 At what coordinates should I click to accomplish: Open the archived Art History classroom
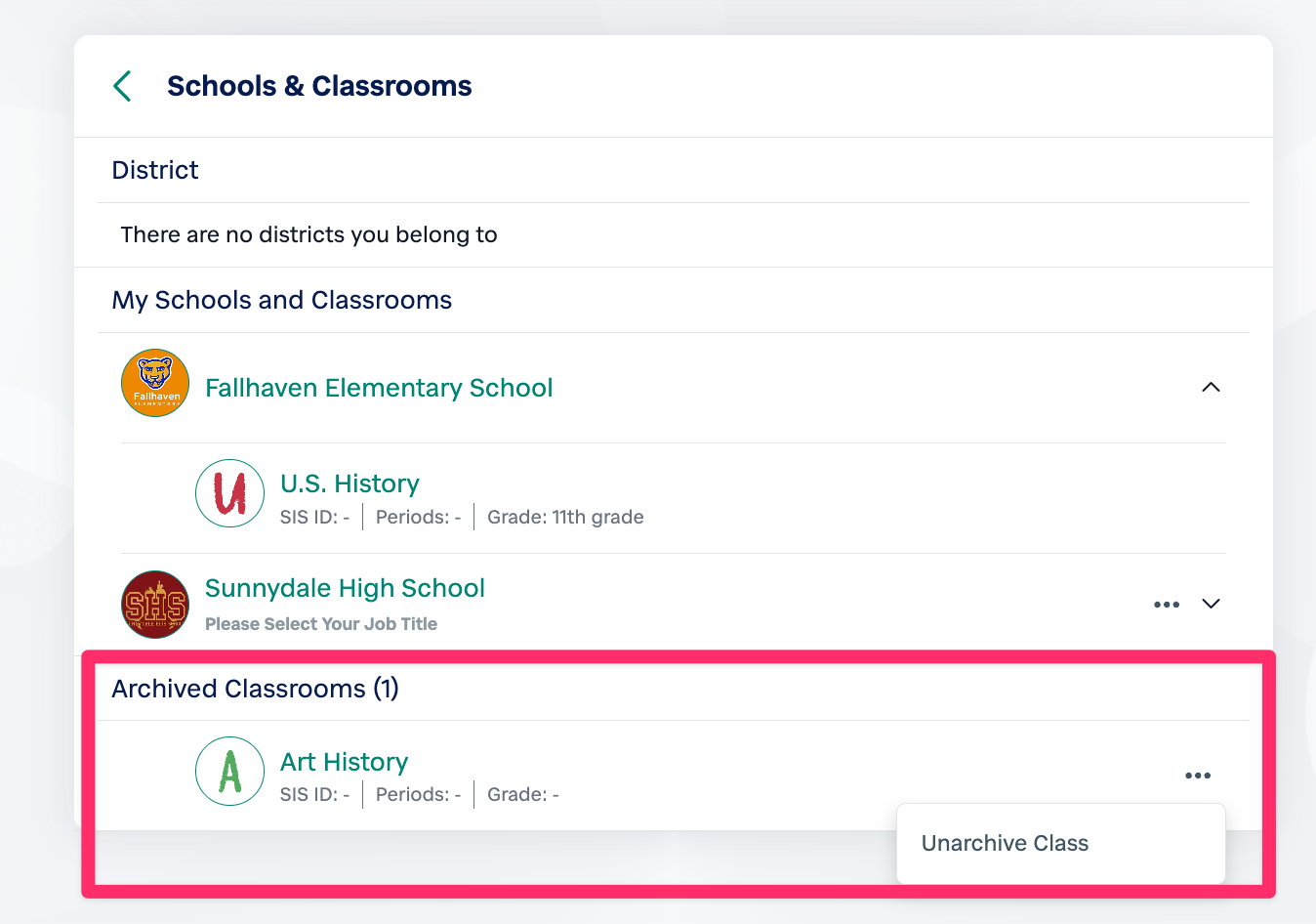[x=344, y=762]
